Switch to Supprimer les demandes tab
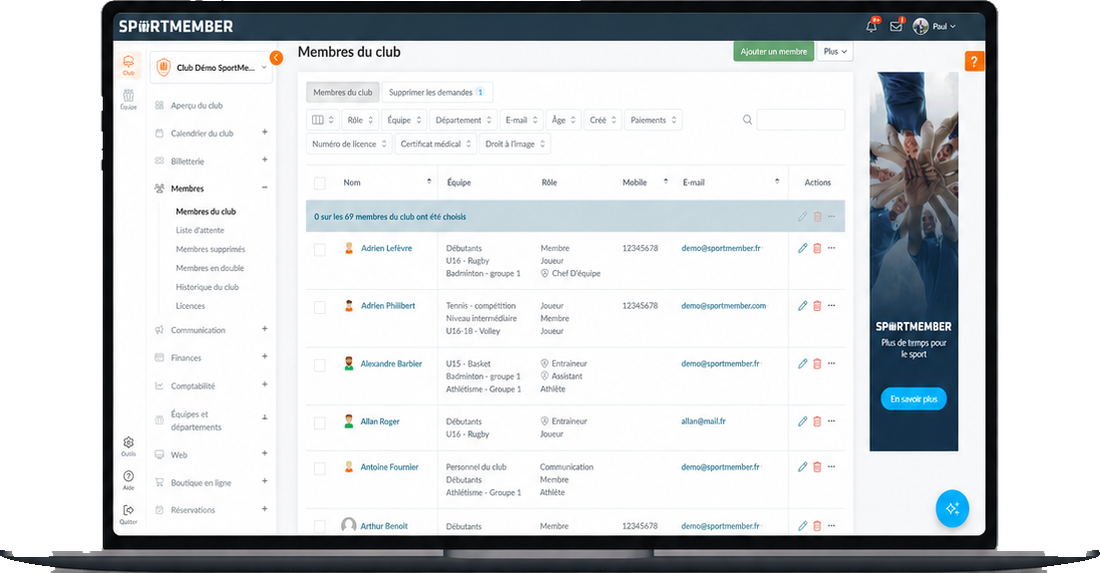 pyautogui.click(x=436, y=92)
